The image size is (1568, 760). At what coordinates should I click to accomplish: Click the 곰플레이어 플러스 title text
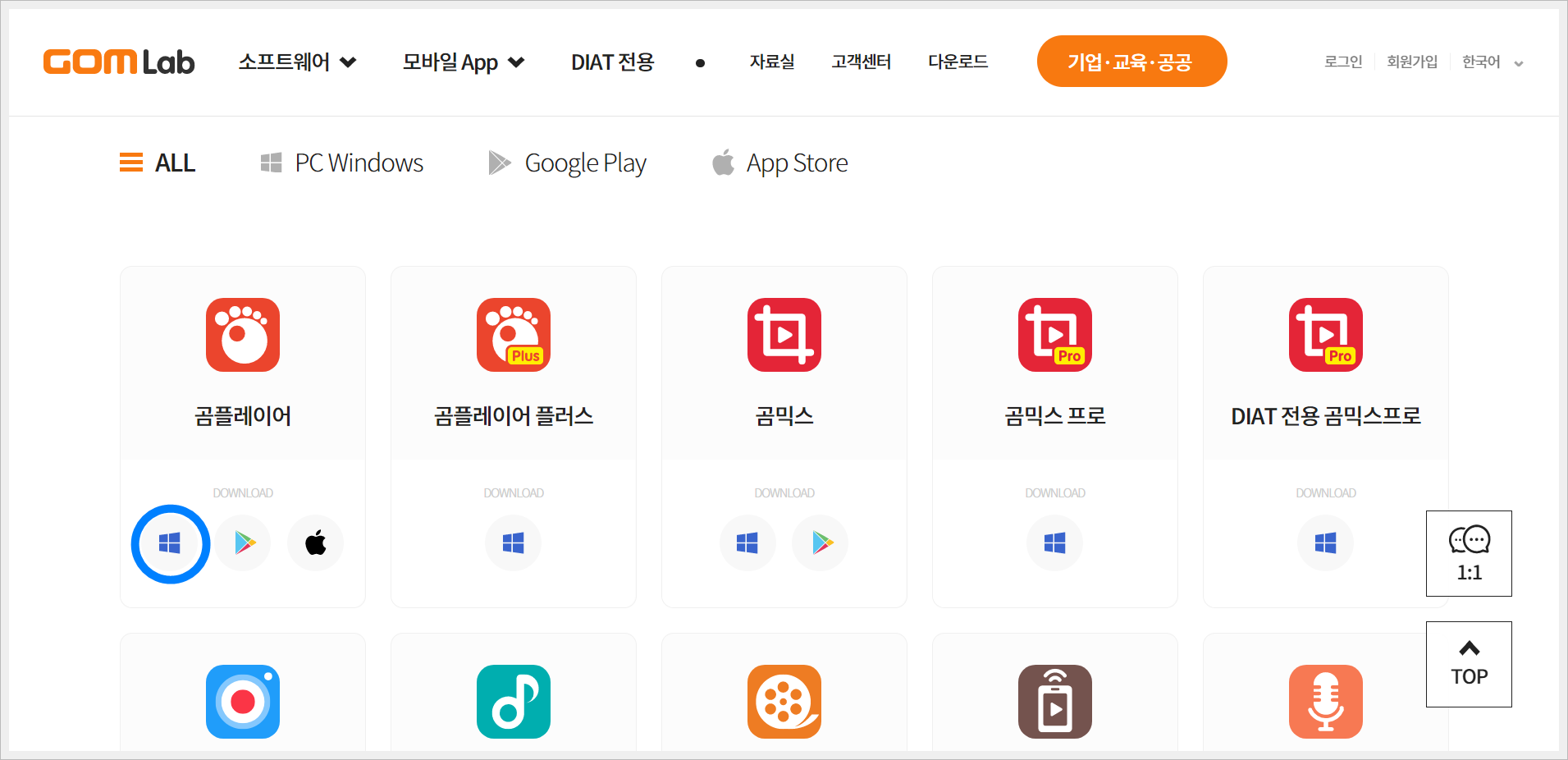click(514, 416)
